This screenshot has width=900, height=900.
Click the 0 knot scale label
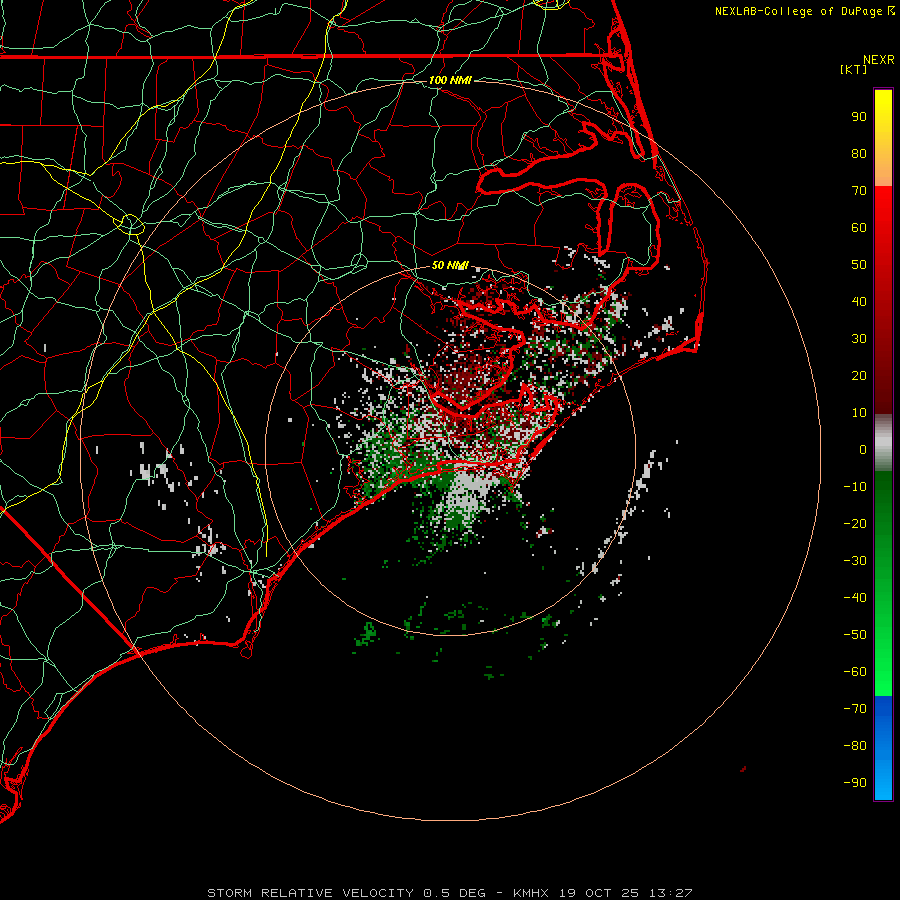(863, 450)
